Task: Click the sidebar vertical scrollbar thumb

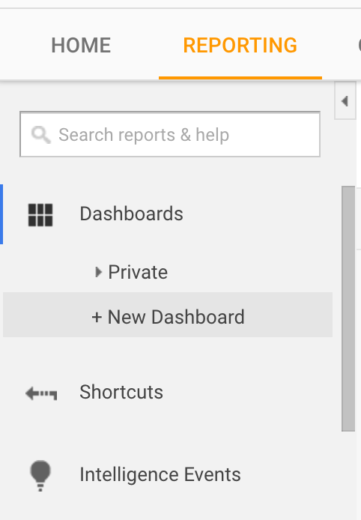Action: [x=348, y=309]
